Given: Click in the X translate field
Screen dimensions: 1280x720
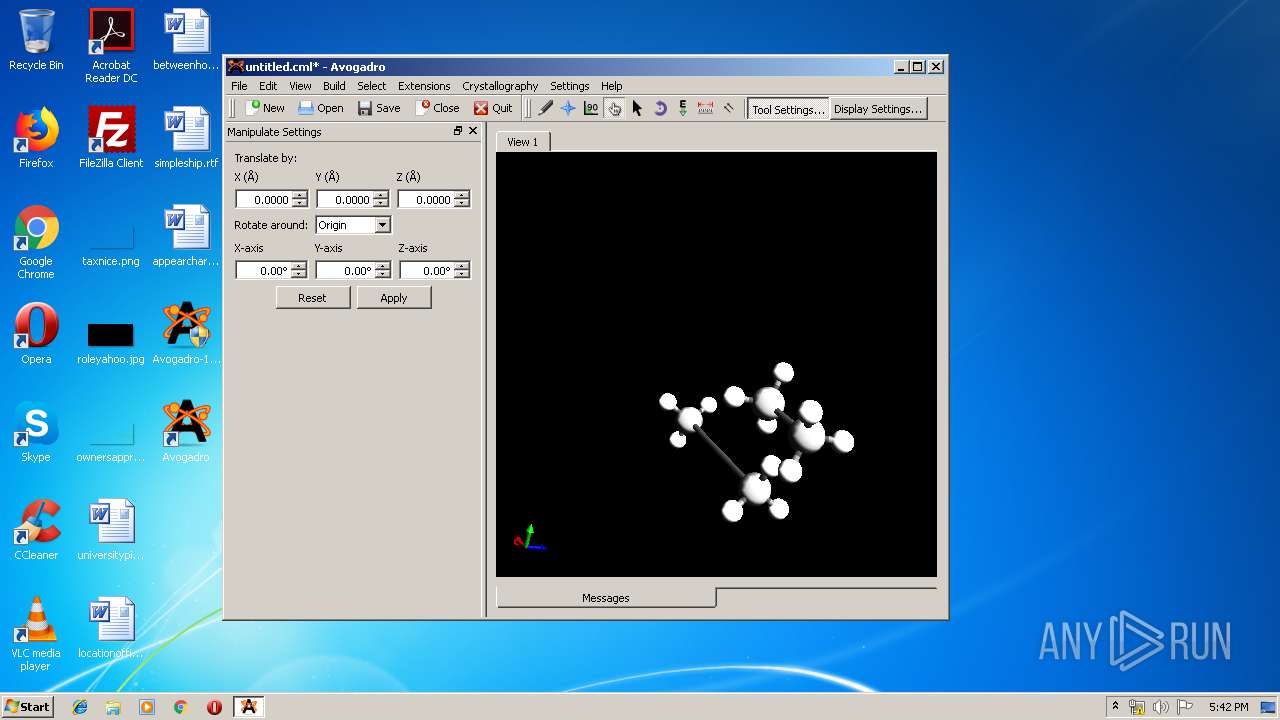Looking at the screenshot, I should (264, 200).
